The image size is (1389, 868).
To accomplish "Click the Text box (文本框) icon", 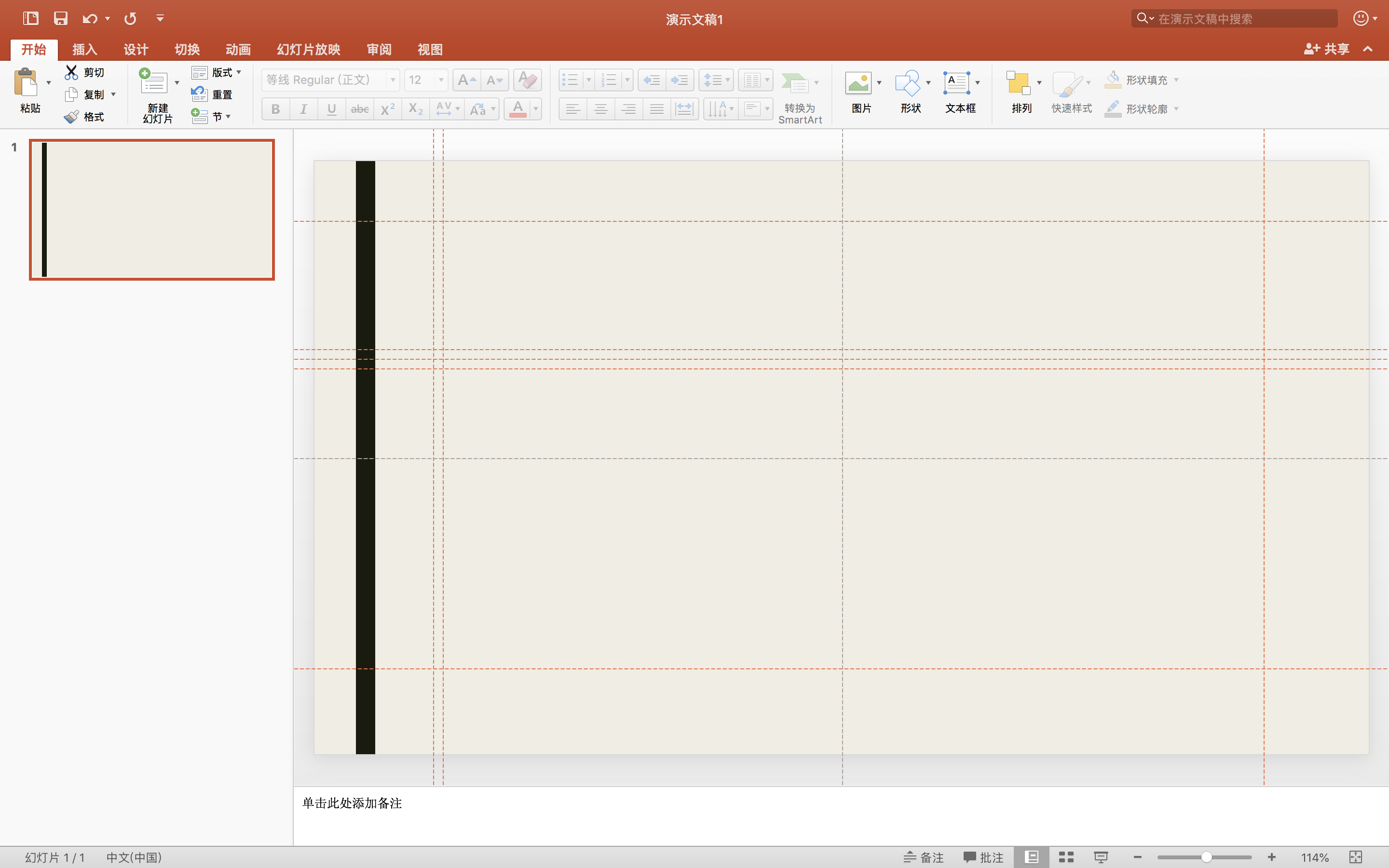I will pyautogui.click(x=956, y=83).
